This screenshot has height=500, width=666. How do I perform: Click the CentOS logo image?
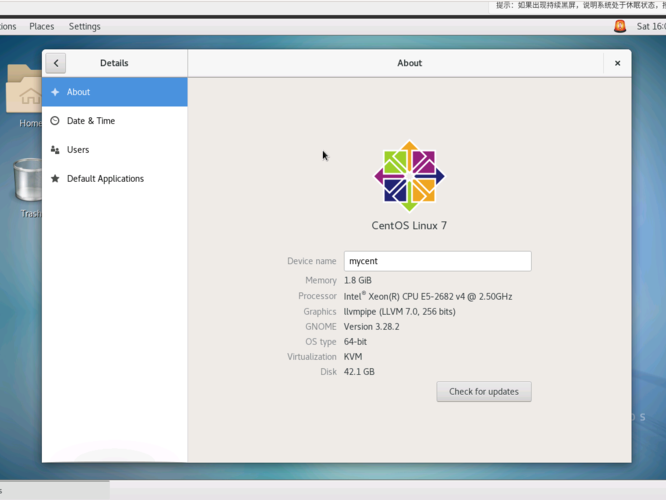tap(409, 176)
